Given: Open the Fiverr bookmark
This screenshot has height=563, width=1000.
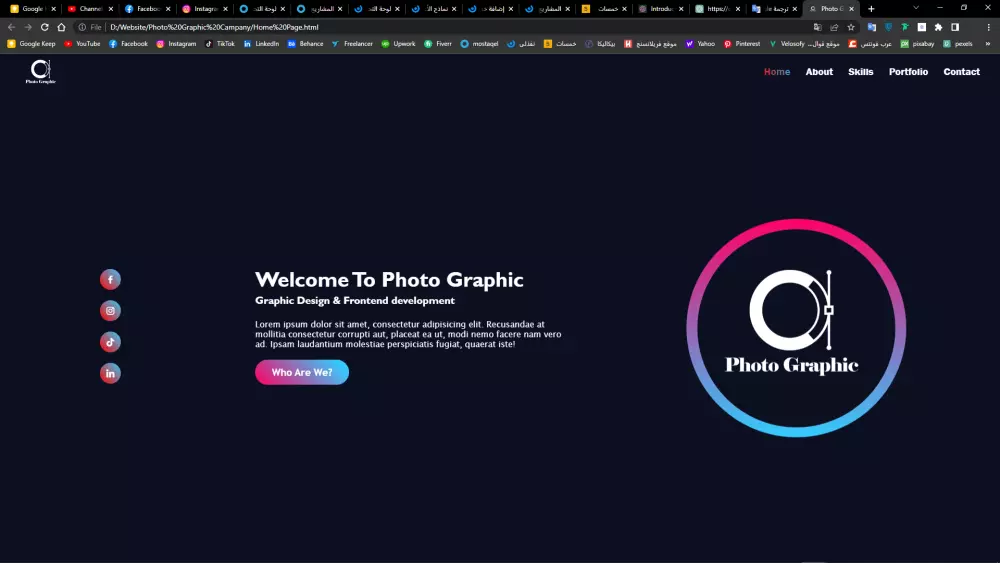Looking at the screenshot, I should (x=438, y=44).
